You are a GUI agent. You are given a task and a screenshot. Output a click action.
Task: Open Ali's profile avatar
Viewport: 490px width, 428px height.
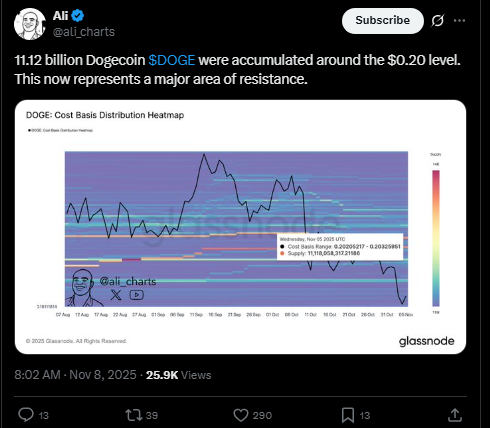(x=30, y=24)
